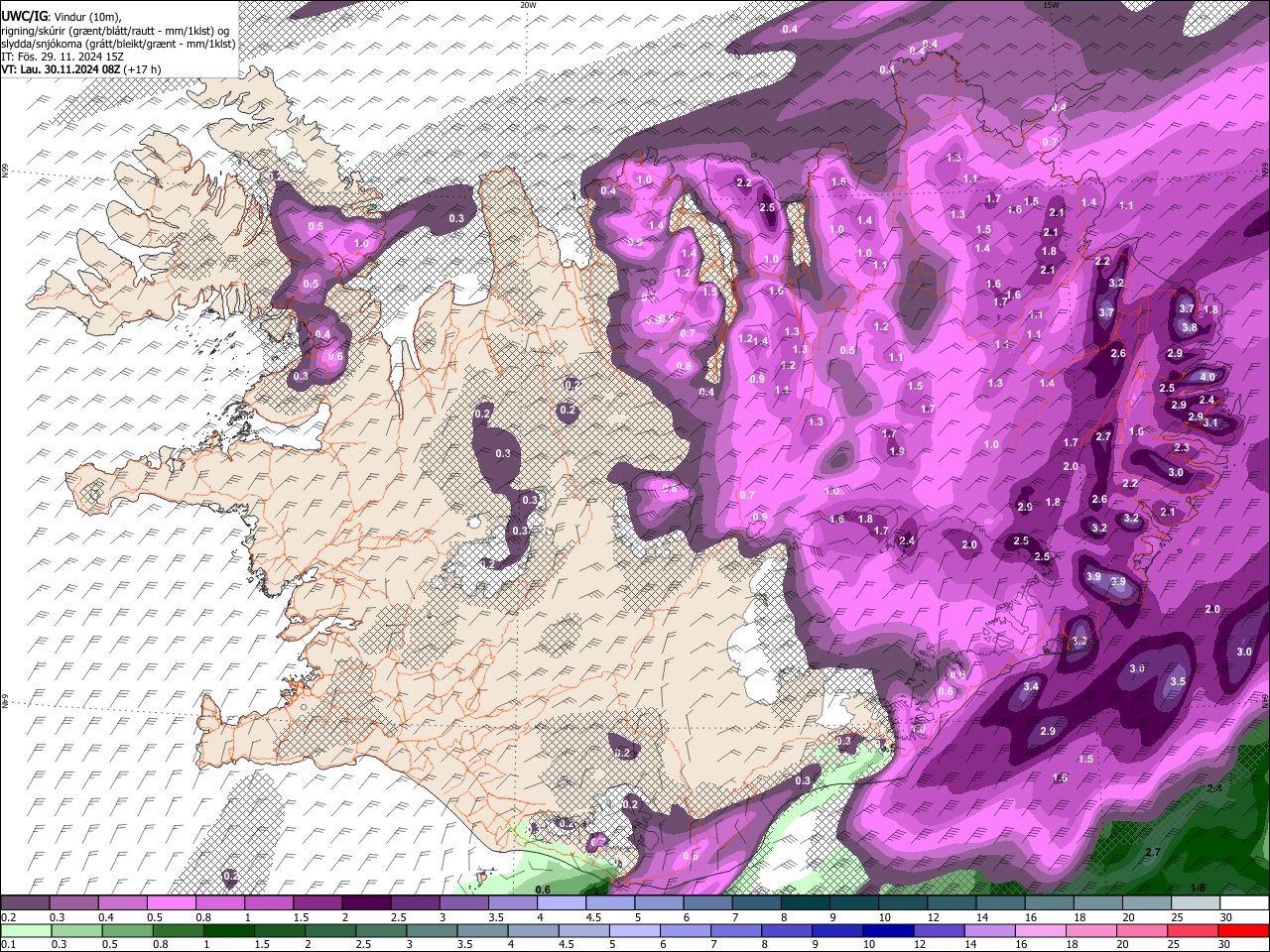Click the '0.1' label in the rain legend
Image resolution: width=1270 pixels, height=952 pixels.
point(9,944)
